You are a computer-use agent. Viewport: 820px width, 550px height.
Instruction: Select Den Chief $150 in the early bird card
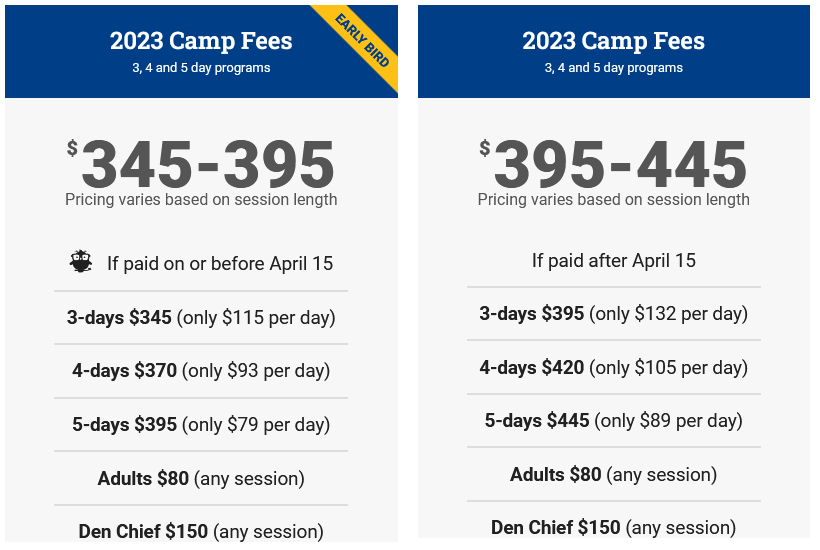(201, 531)
